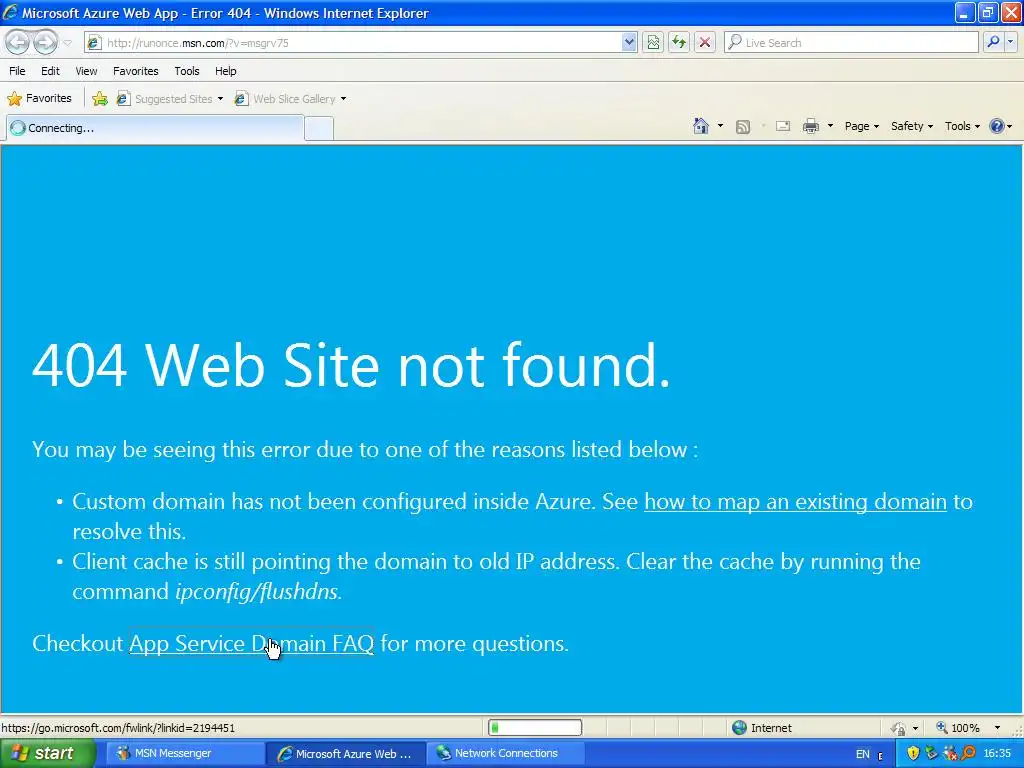Switch to Microsoft Azure Web taskbar button
This screenshot has width=1024, height=768.
345,754
